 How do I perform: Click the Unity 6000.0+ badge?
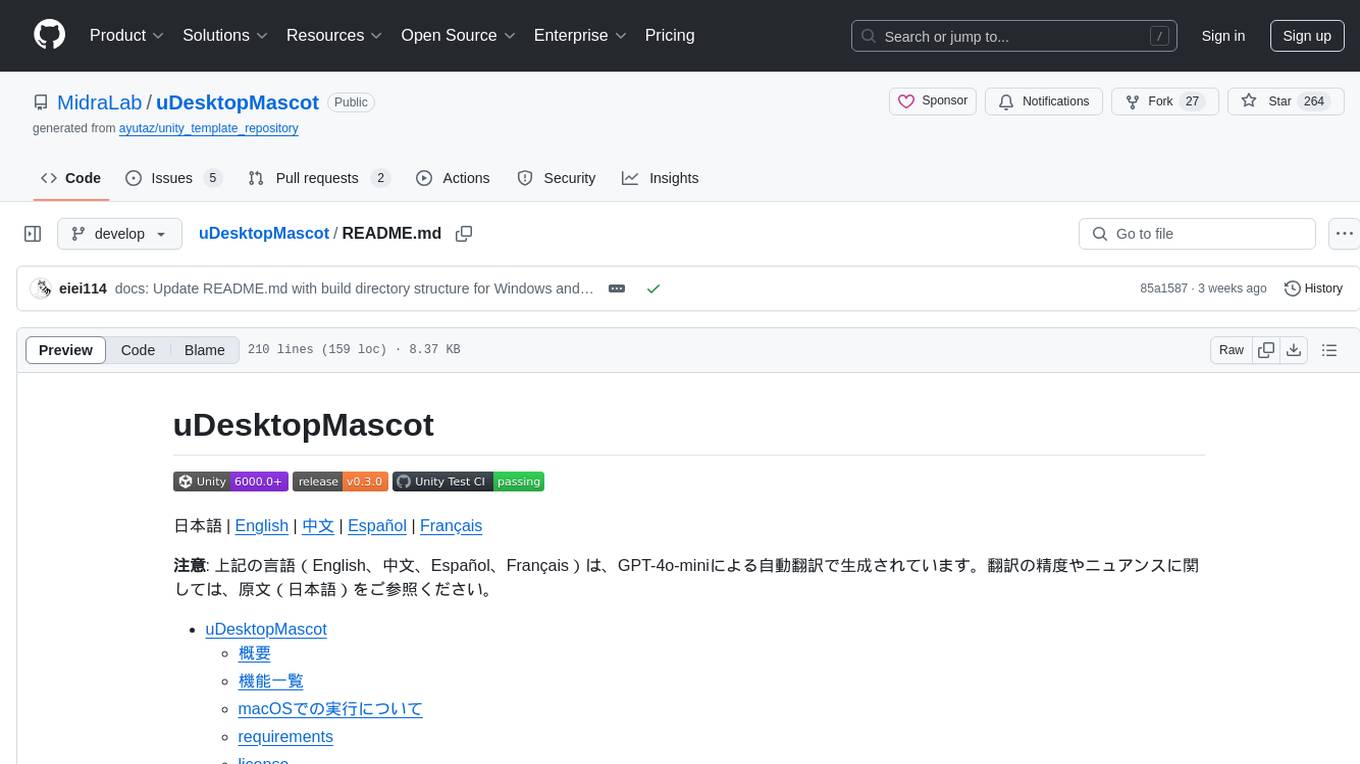(231, 481)
